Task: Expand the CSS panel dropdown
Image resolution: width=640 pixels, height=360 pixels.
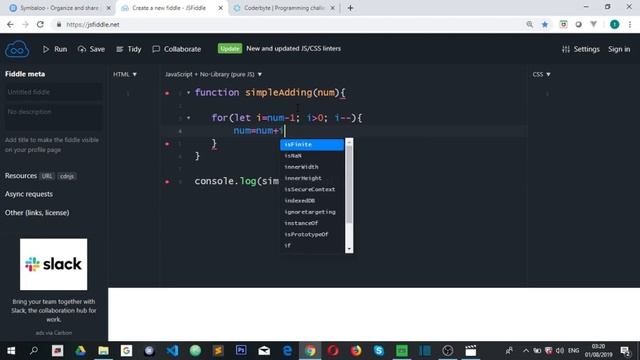Action: [x=542, y=74]
